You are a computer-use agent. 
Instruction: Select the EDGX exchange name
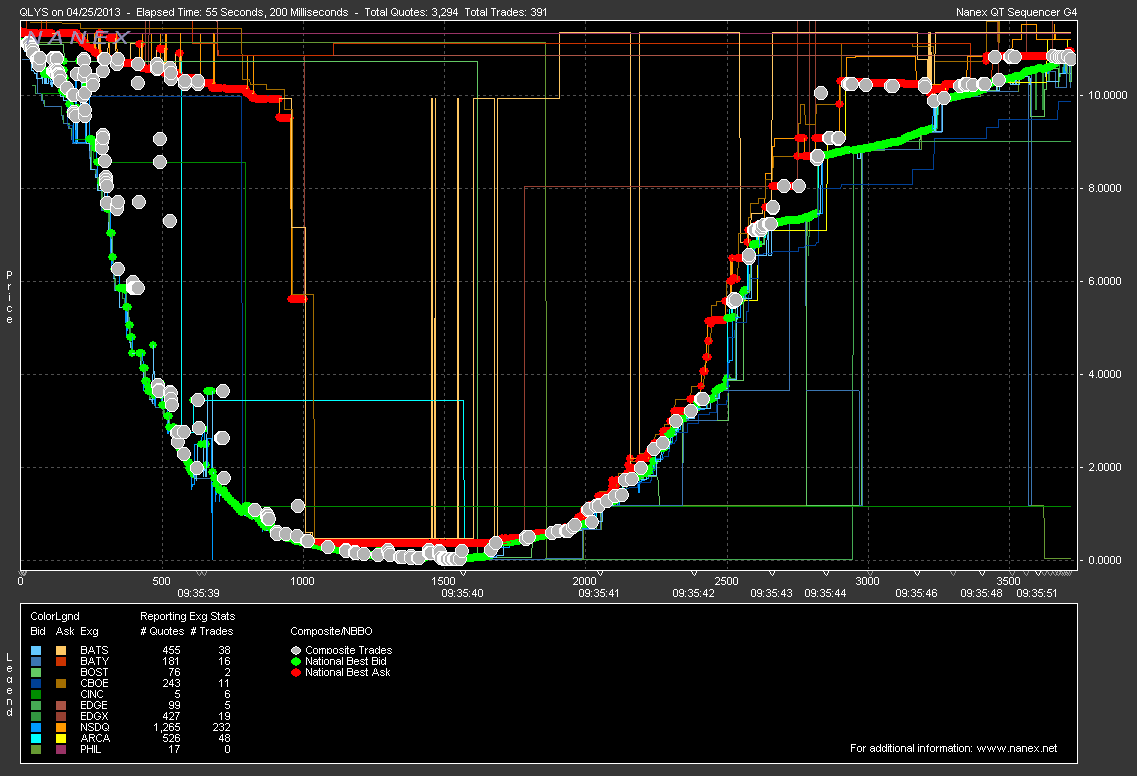94,716
